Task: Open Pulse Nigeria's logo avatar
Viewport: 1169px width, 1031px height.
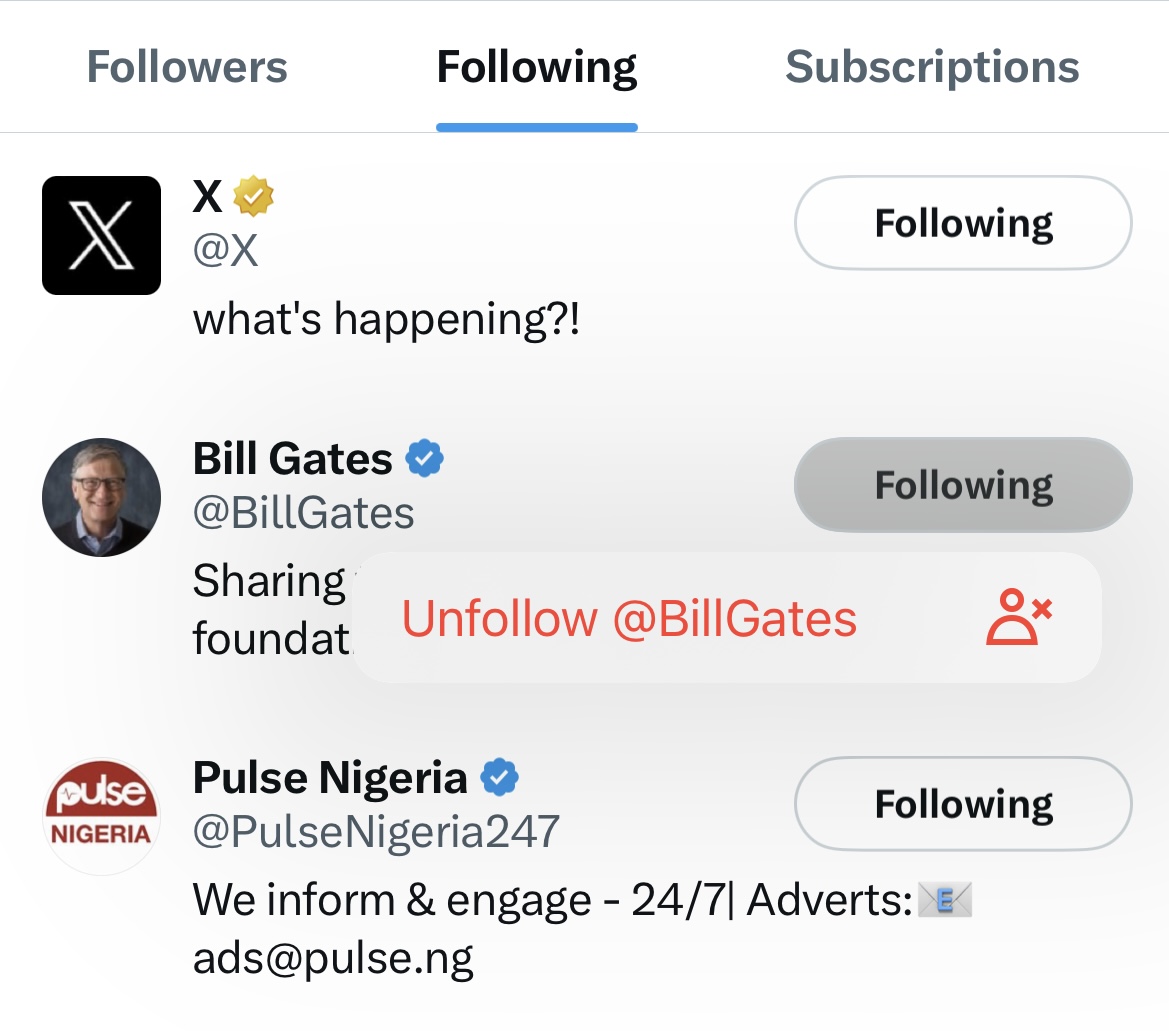Action: coord(101,817)
